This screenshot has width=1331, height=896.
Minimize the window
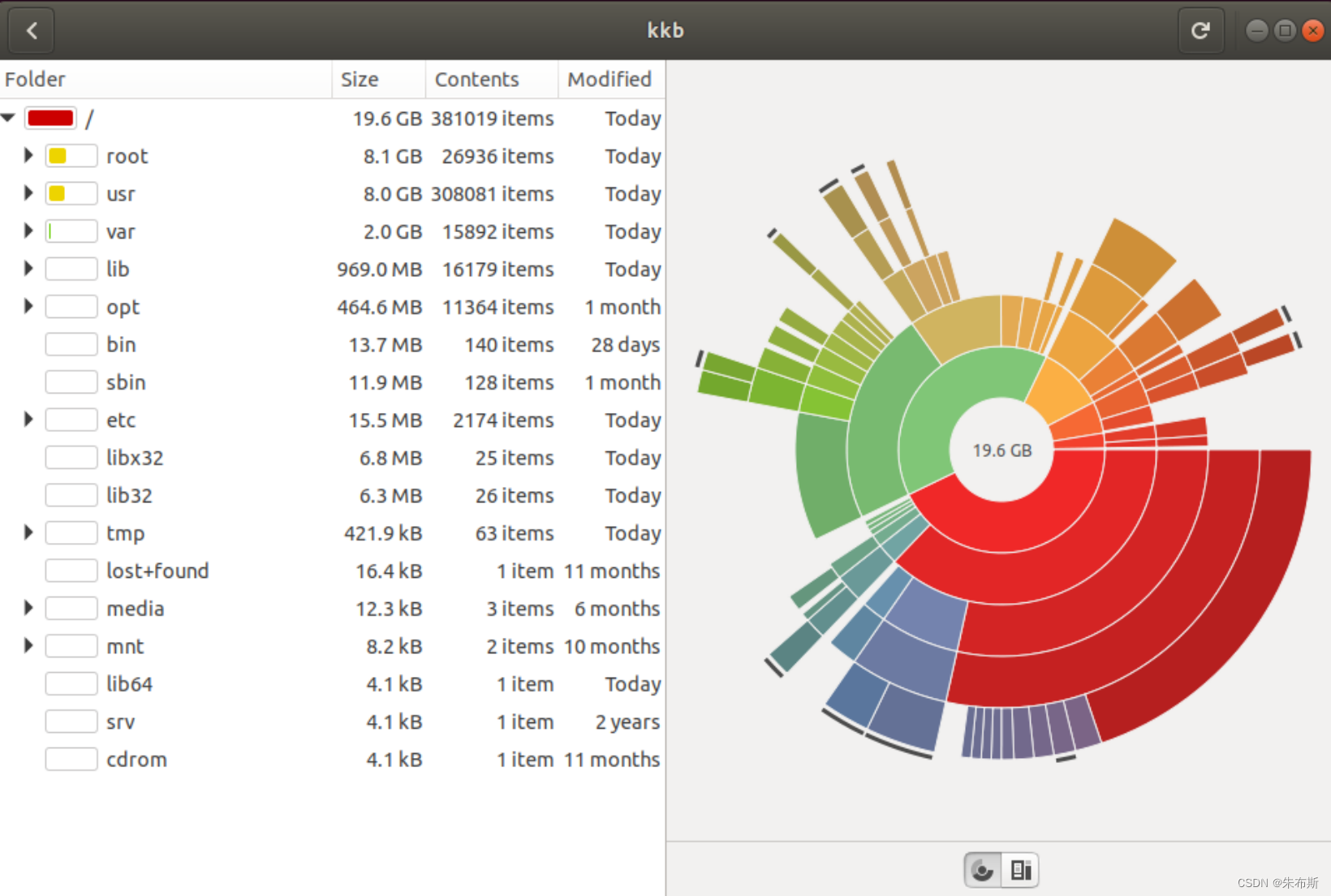(x=1256, y=31)
